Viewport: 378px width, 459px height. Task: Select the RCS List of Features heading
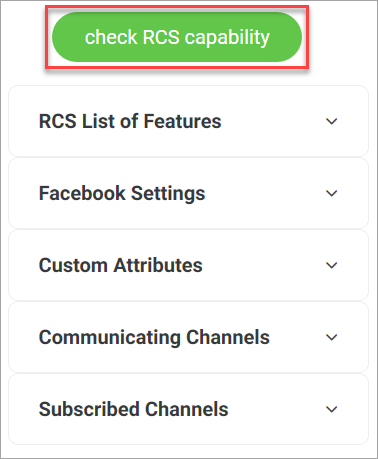[130, 121]
